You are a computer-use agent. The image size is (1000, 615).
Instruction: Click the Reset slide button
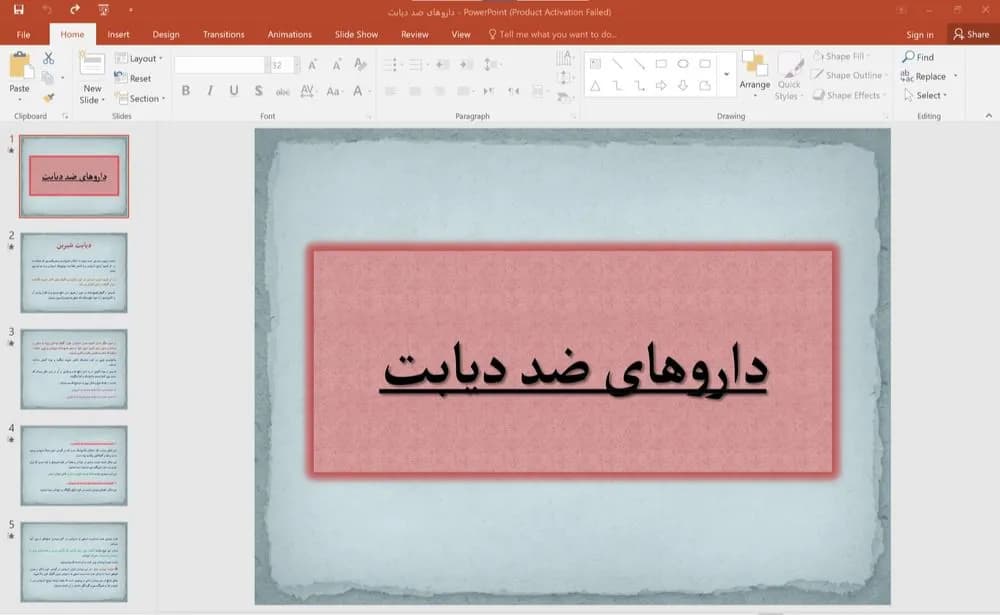click(133, 78)
